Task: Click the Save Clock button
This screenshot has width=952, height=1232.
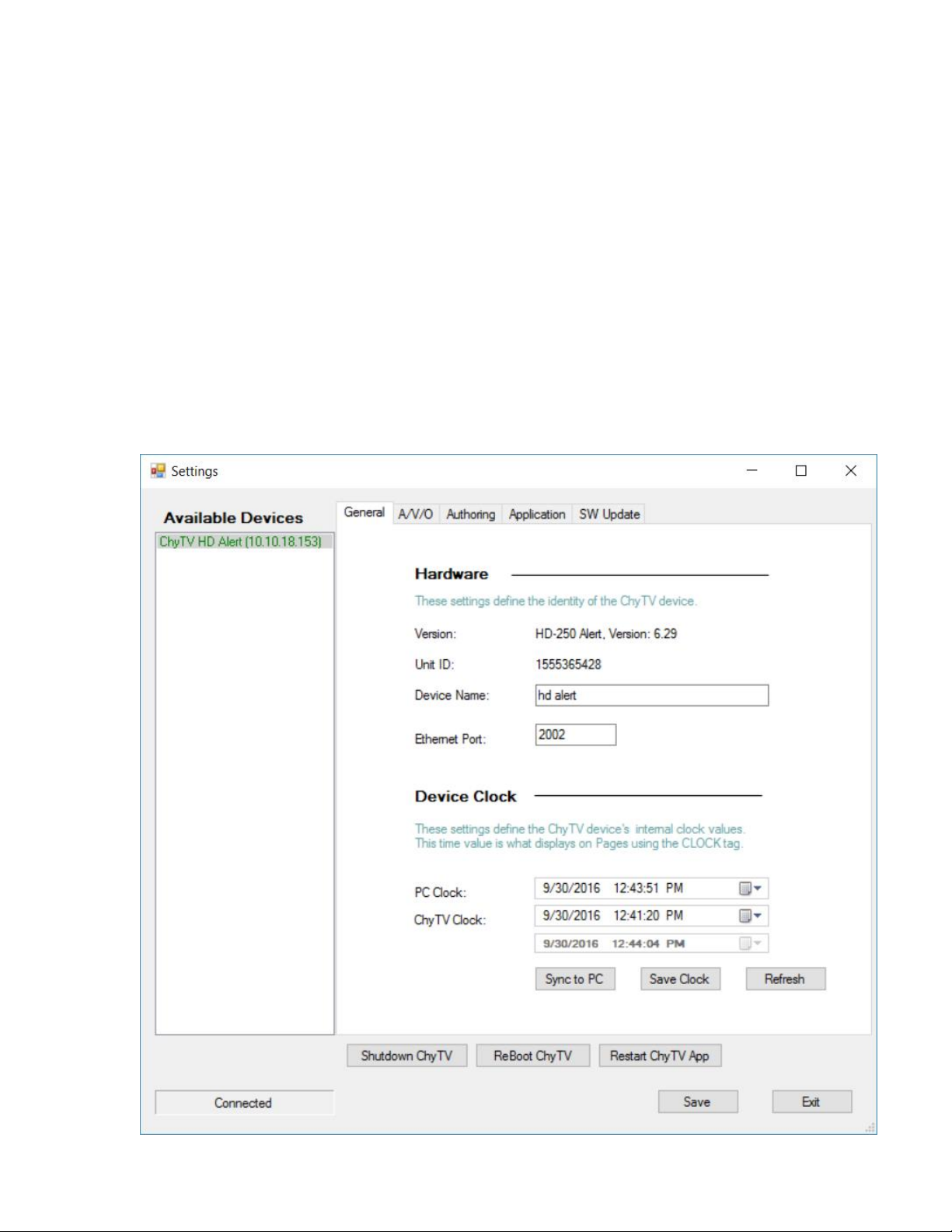Action: (x=680, y=979)
